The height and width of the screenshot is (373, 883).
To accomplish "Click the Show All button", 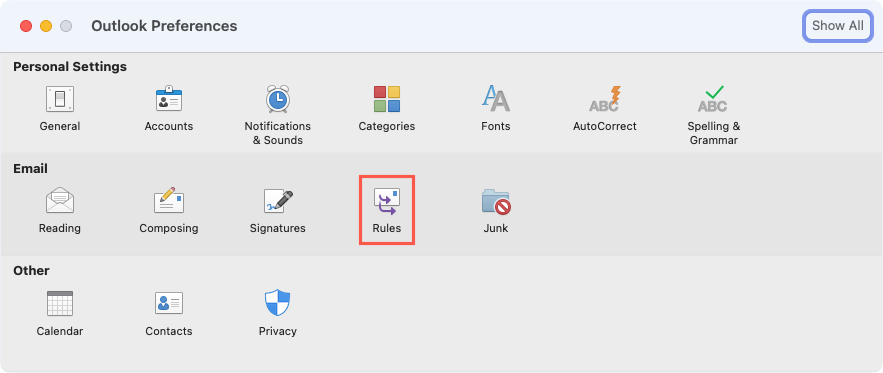I will (x=837, y=26).
